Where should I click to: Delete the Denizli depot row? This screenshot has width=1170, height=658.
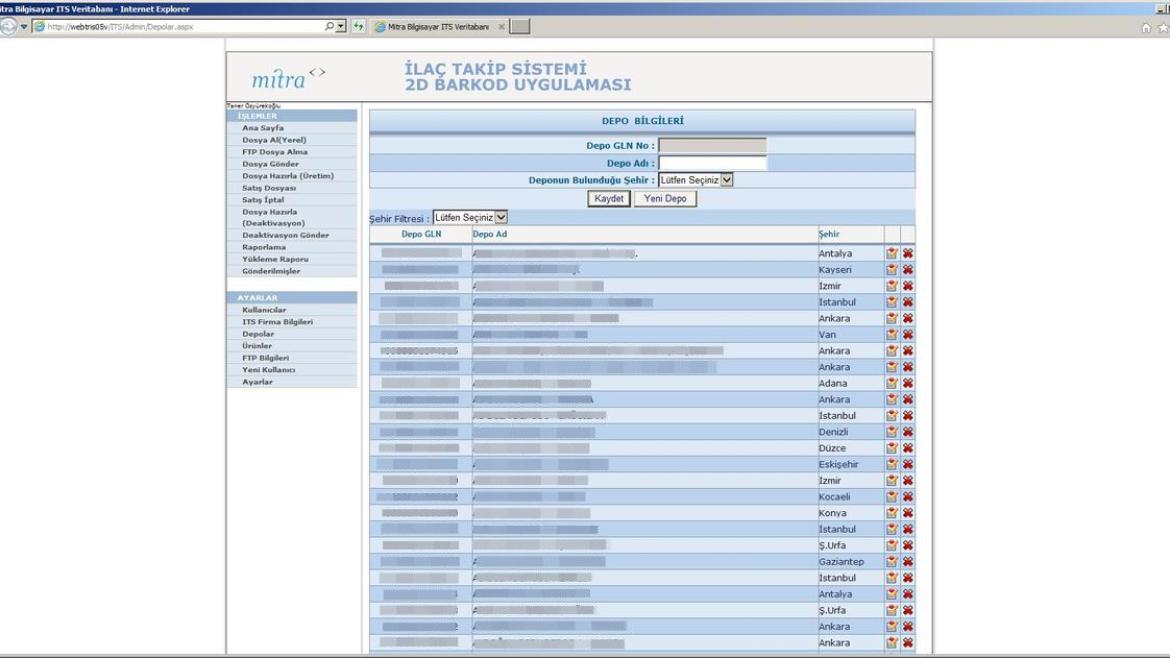[907, 431]
